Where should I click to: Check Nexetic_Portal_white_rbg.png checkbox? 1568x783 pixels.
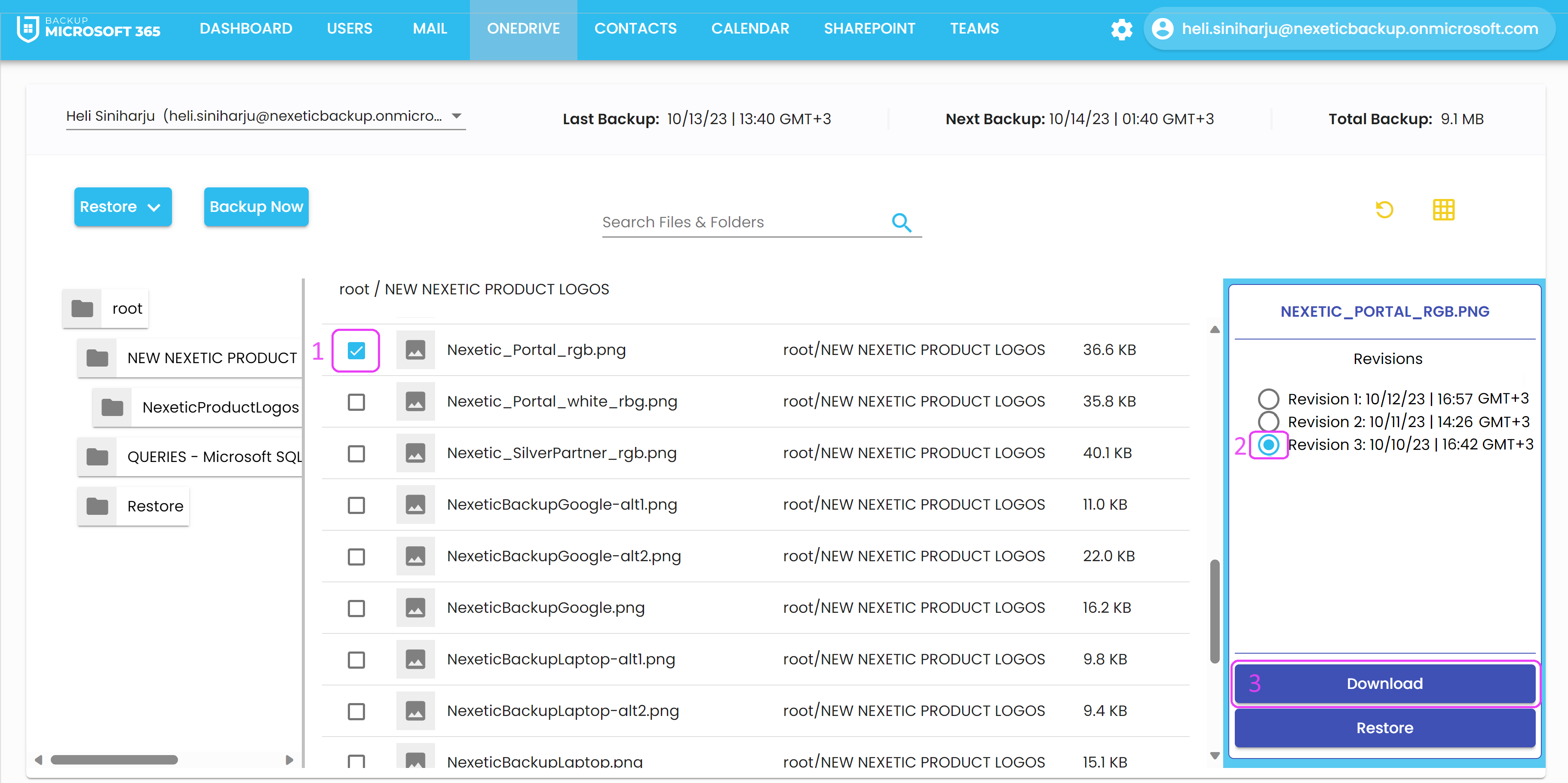(x=356, y=402)
